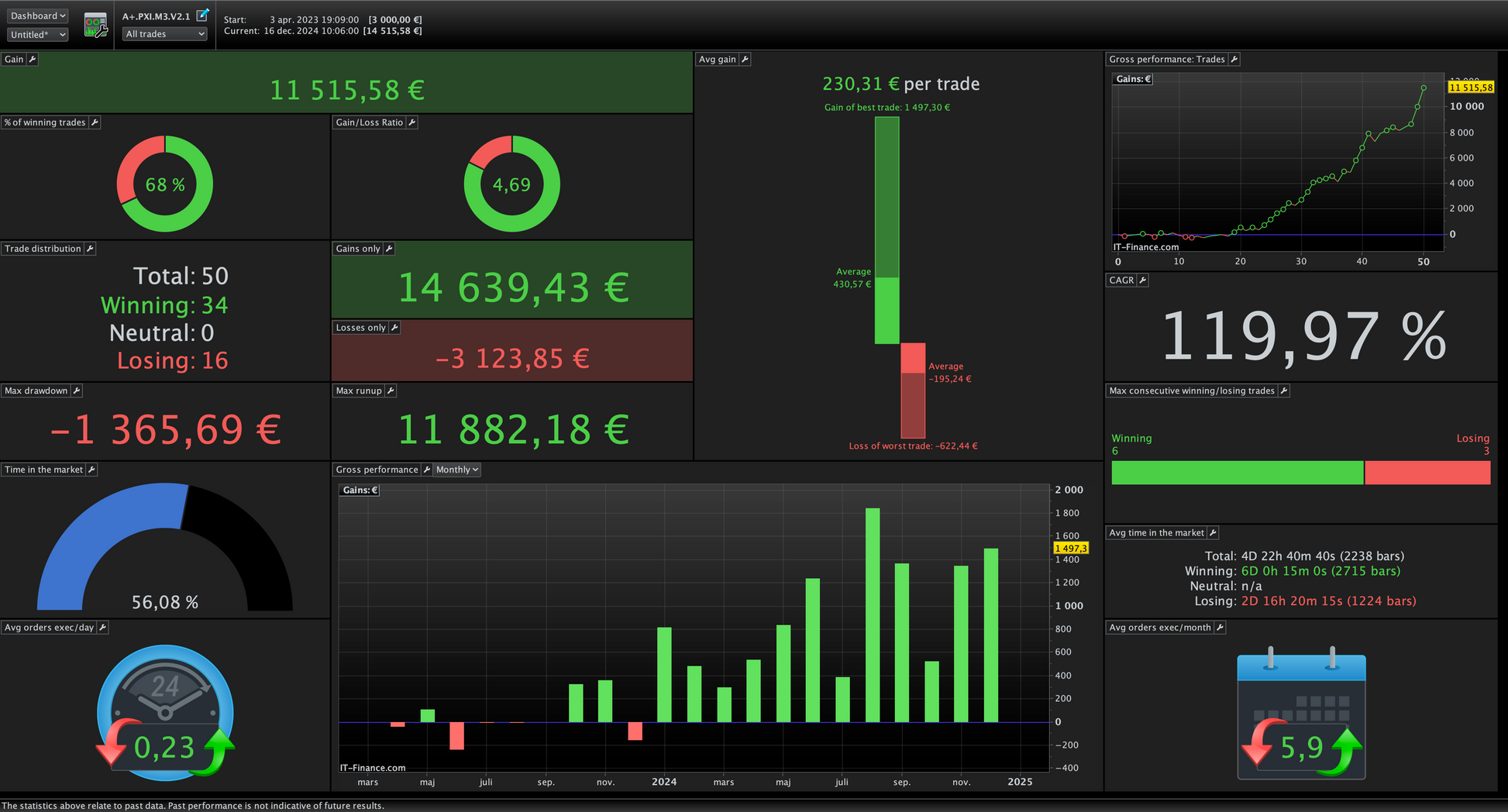This screenshot has width=1508, height=812.
Task: Open wrench settings for Avg orders exec/month
Action: [1220, 628]
